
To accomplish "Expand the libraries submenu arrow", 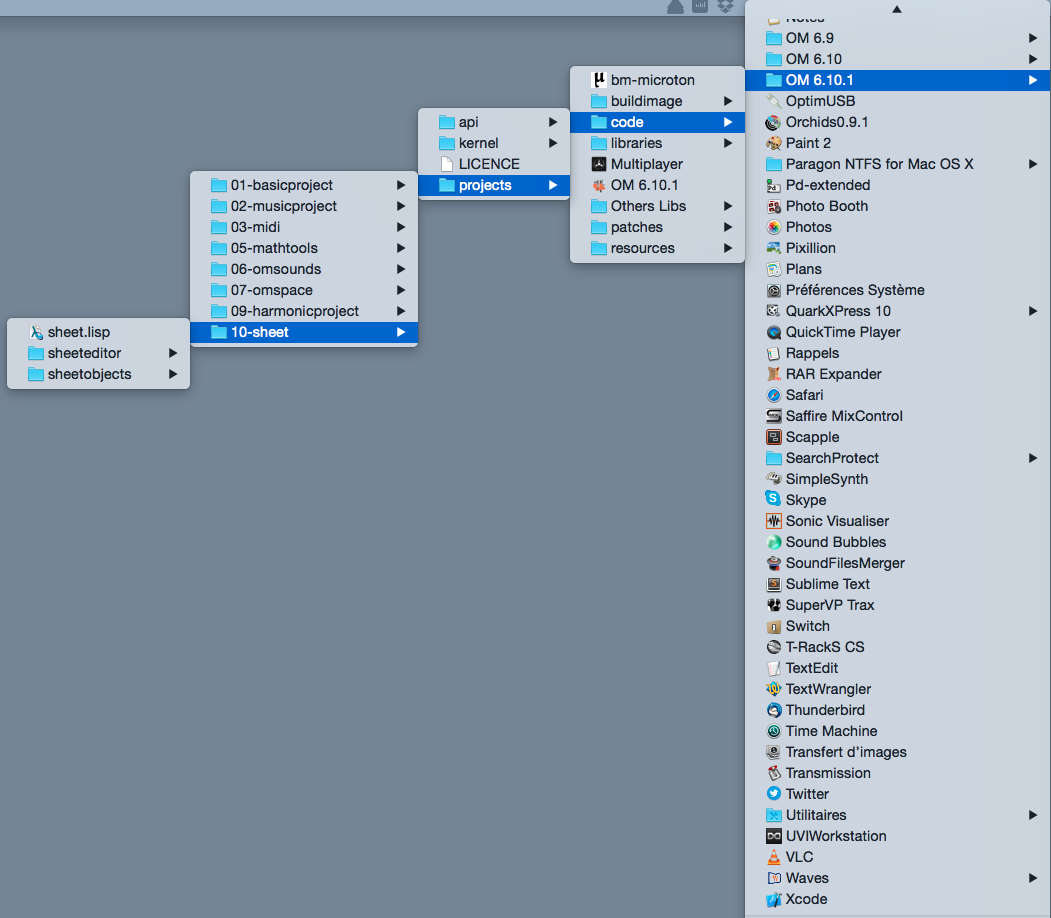I will click(x=728, y=143).
